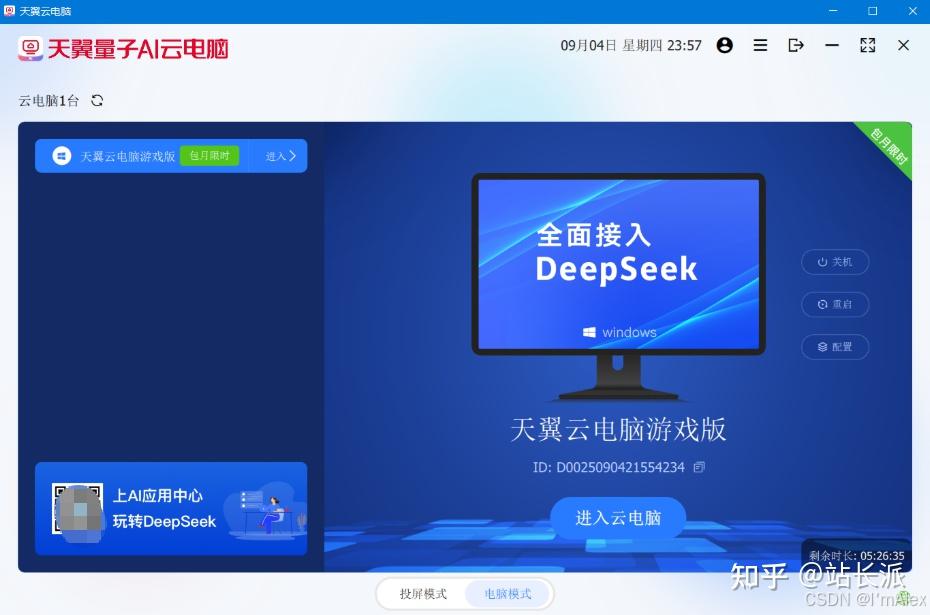Click the hamburger menu icon in titlebar

[x=760, y=45]
